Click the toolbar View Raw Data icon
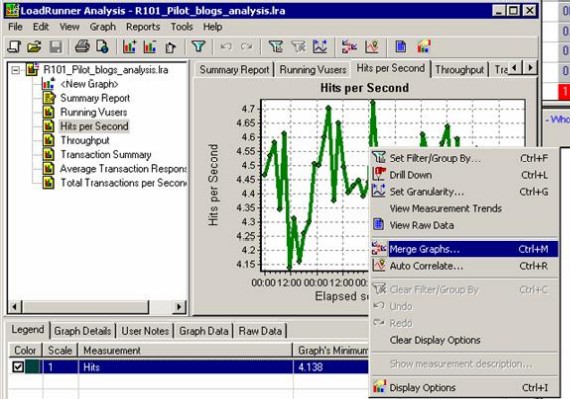Viewport: 570px width, 399px height. (x=401, y=47)
